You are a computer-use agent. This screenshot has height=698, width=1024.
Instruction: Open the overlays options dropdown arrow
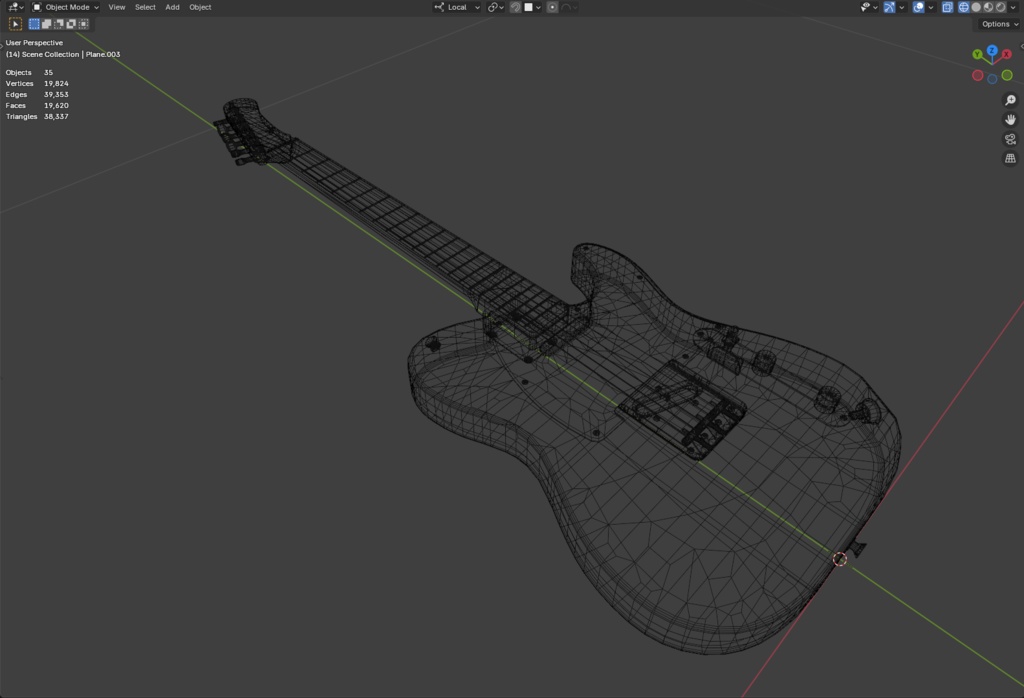931,7
